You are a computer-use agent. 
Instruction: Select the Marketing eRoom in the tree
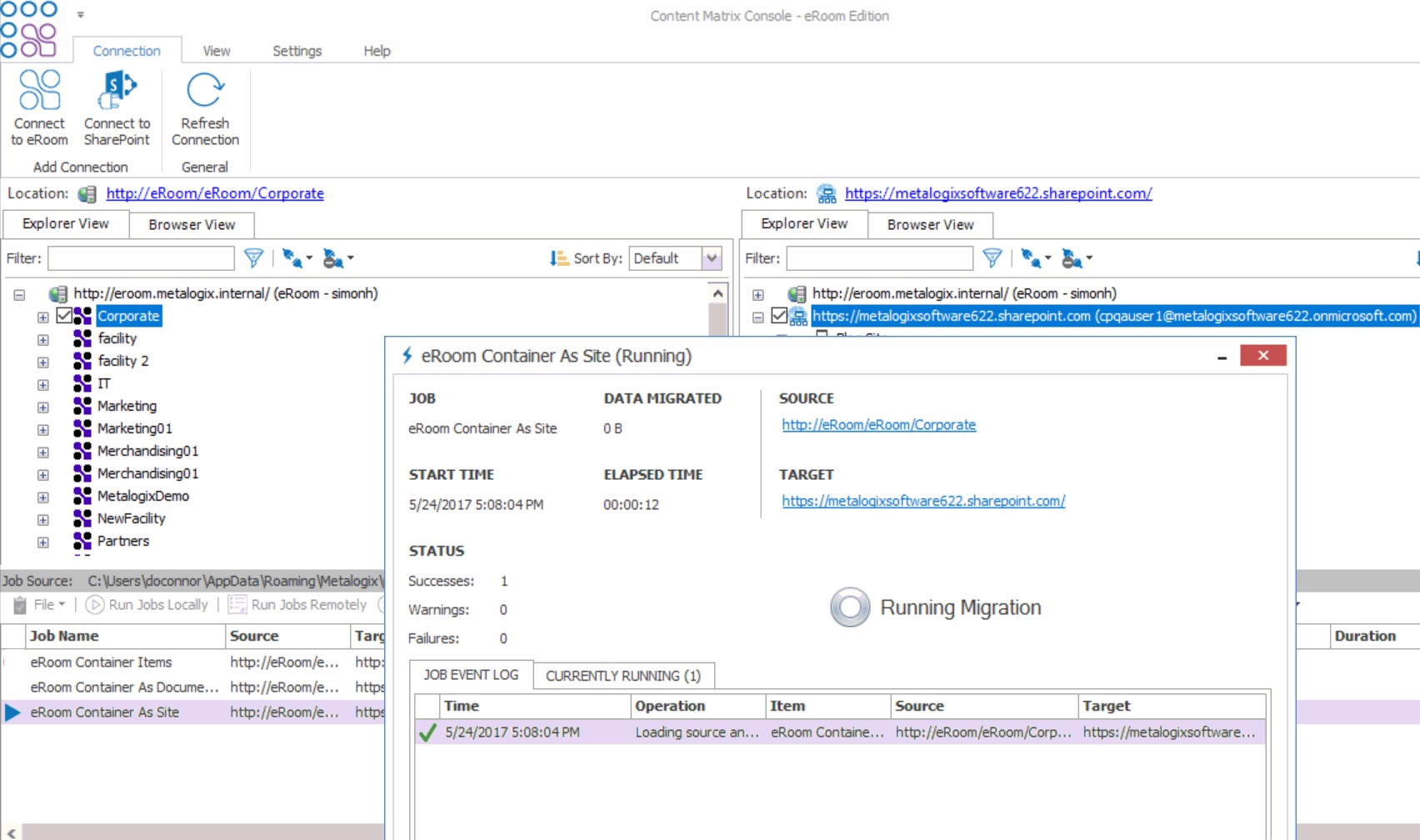[x=127, y=406]
